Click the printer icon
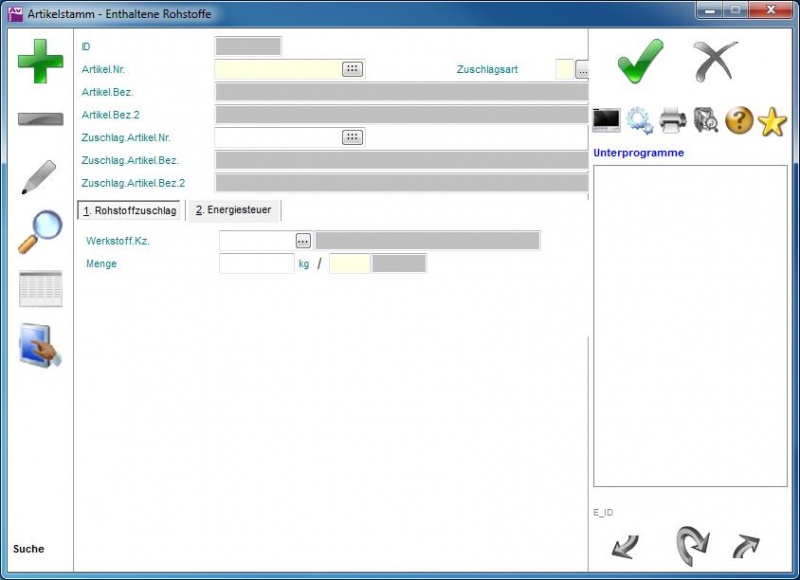Image resolution: width=800 pixels, height=580 pixels. [673, 121]
